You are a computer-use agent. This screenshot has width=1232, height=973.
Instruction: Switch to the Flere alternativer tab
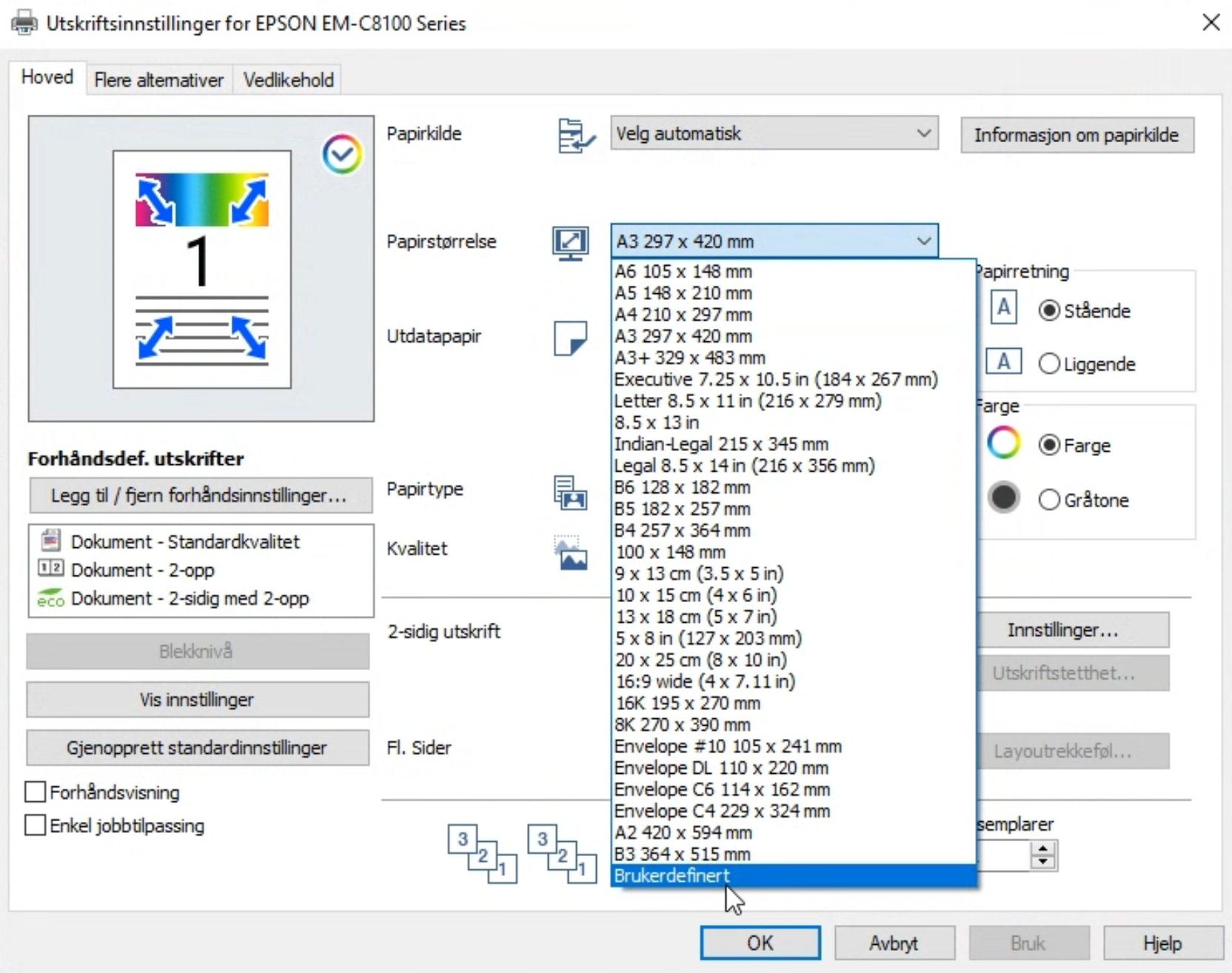pyautogui.click(x=158, y=80)
